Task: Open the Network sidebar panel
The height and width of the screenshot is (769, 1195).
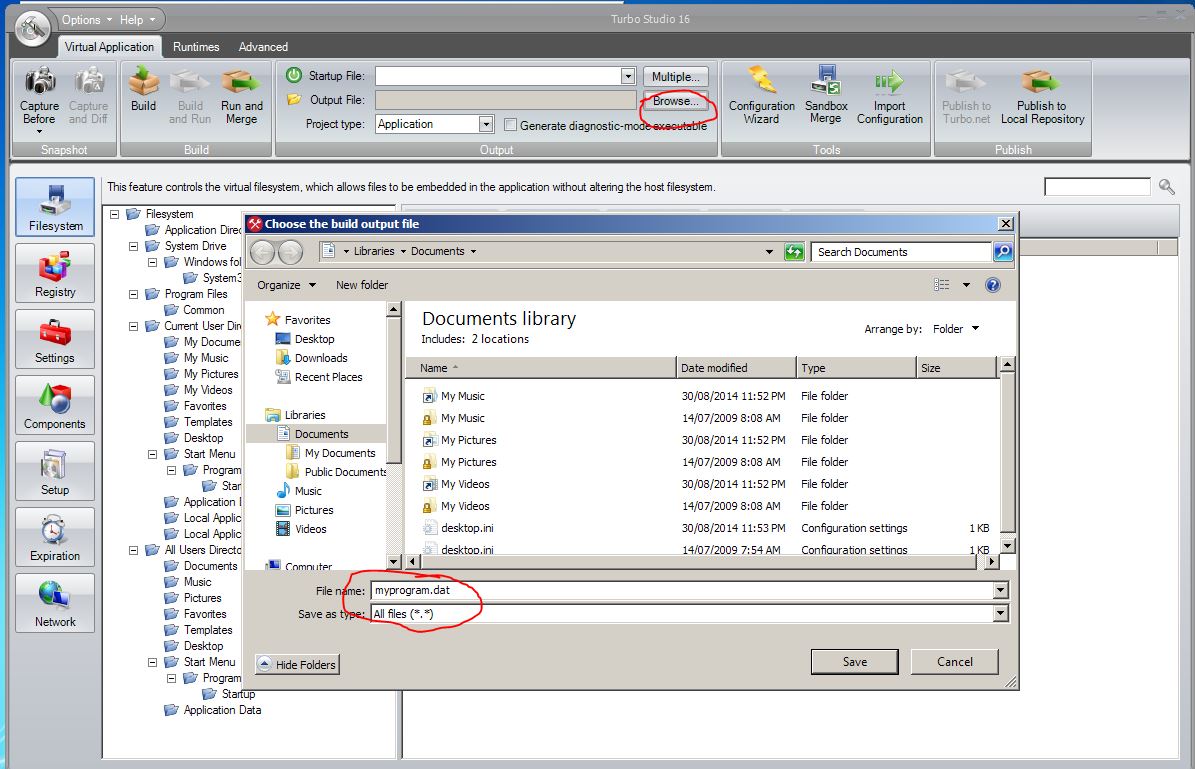Action: tap(56, 603)
